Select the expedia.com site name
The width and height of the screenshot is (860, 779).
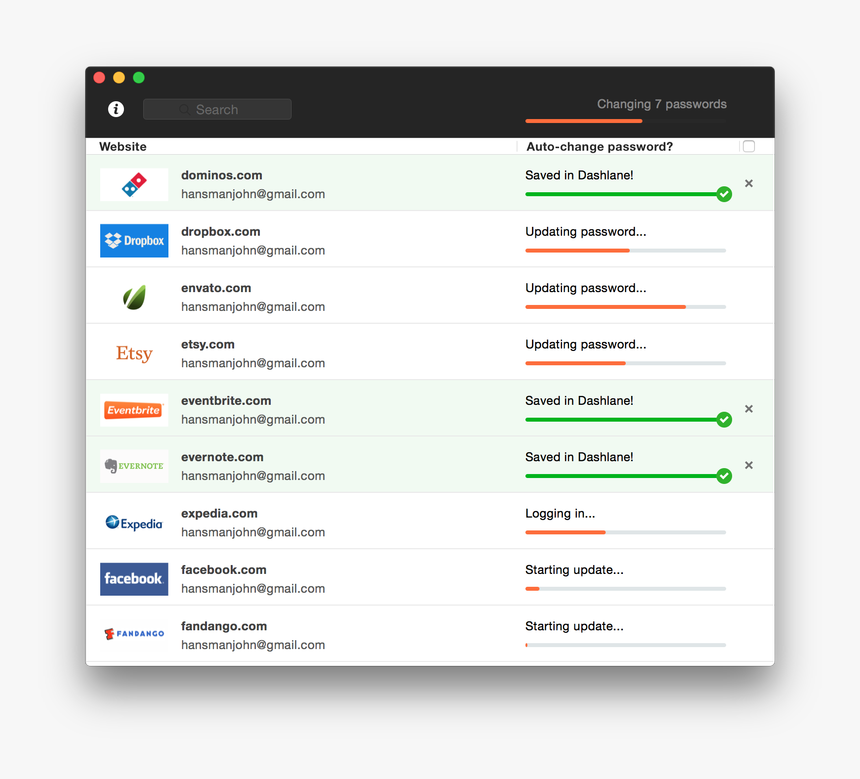click(219, 513)
